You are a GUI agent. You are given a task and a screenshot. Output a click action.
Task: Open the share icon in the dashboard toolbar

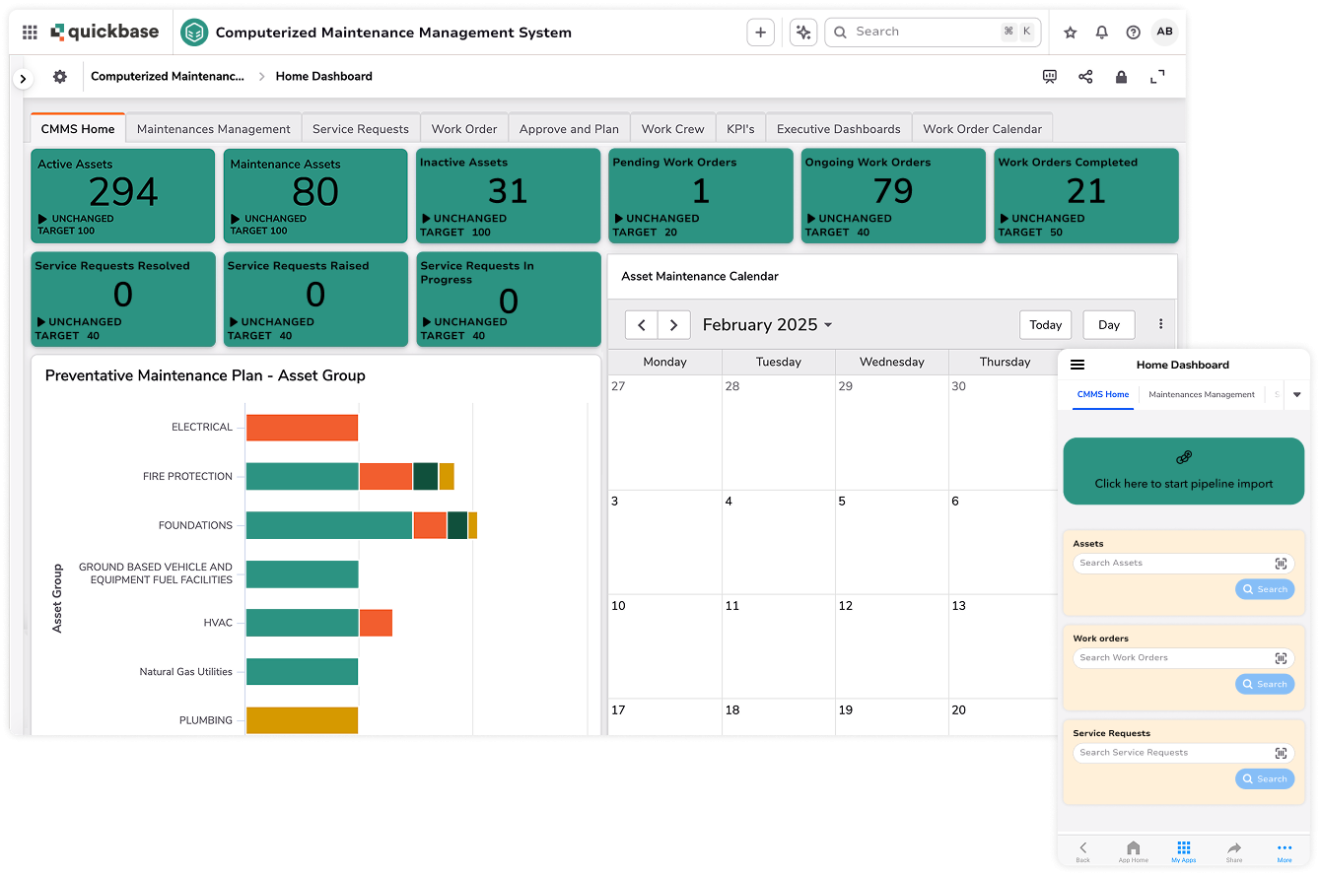pyautogui.click(x=1086, y=76)
